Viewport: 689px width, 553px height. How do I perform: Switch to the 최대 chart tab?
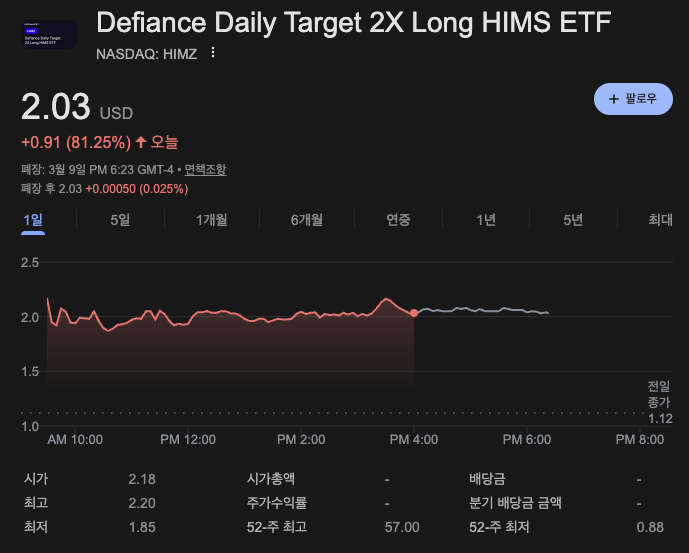[660, 219]
